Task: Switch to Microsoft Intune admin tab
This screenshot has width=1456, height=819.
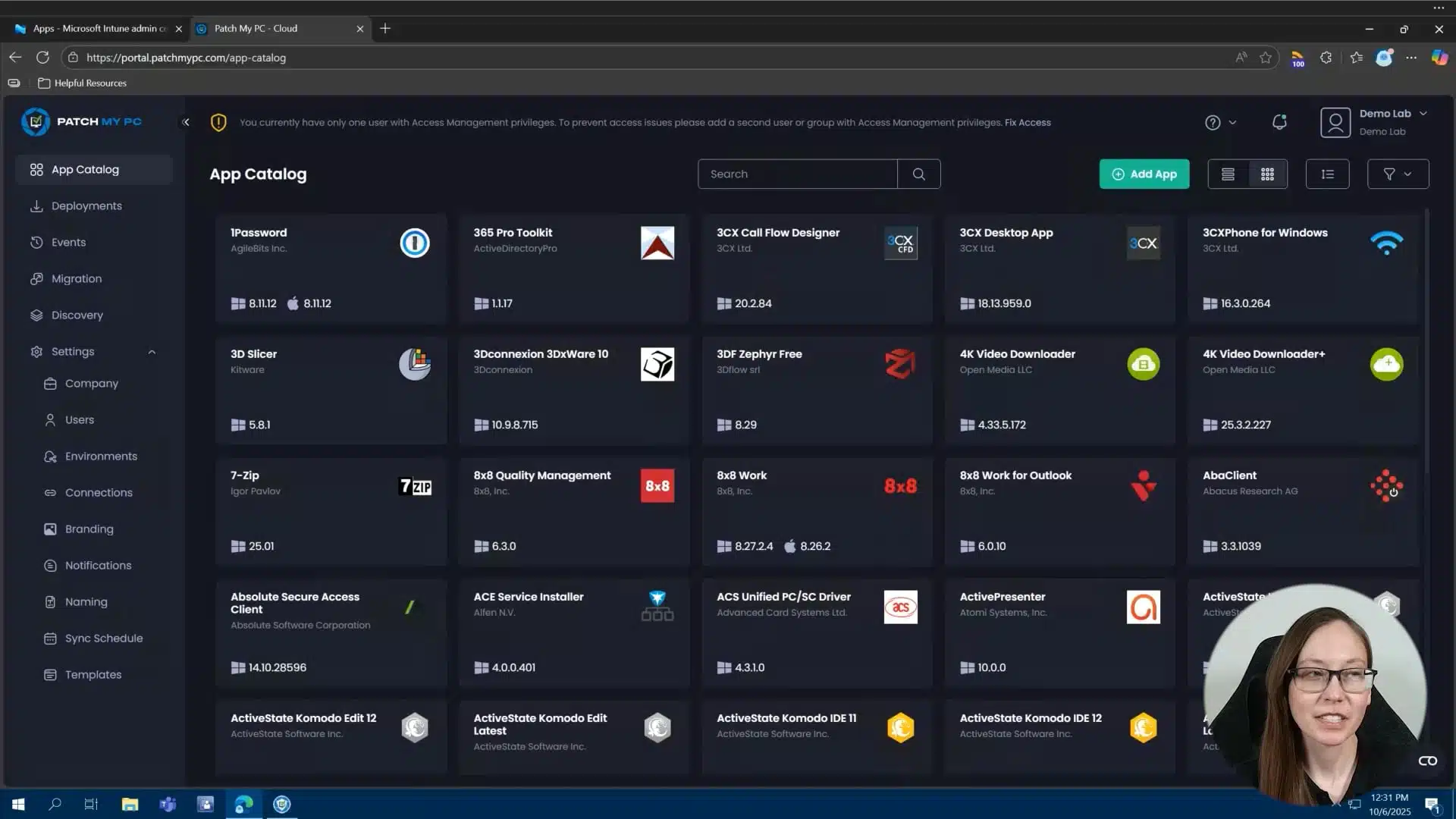Action: tap(99, 29)
